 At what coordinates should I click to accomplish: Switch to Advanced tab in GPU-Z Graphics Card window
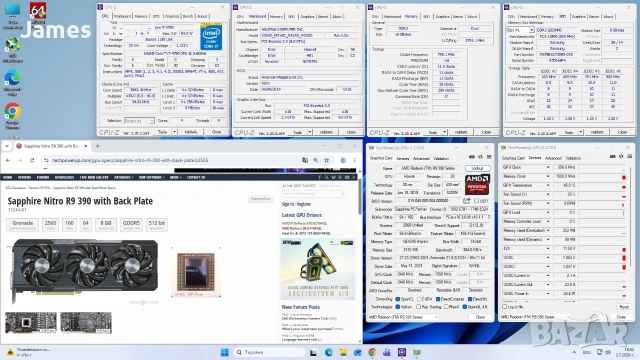pyautogui.click(x=421, y=158)
